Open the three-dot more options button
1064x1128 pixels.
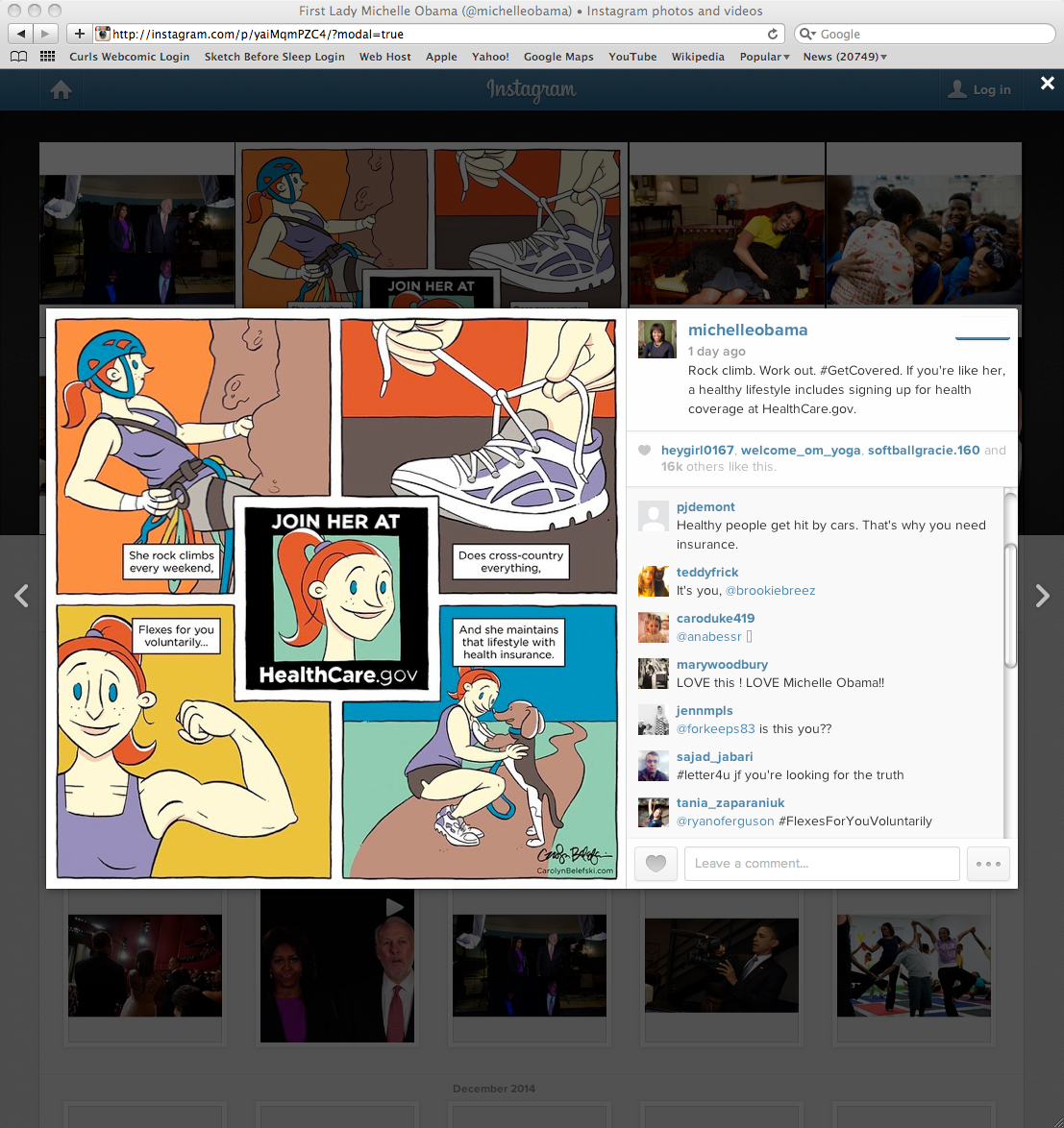point(988,863)
